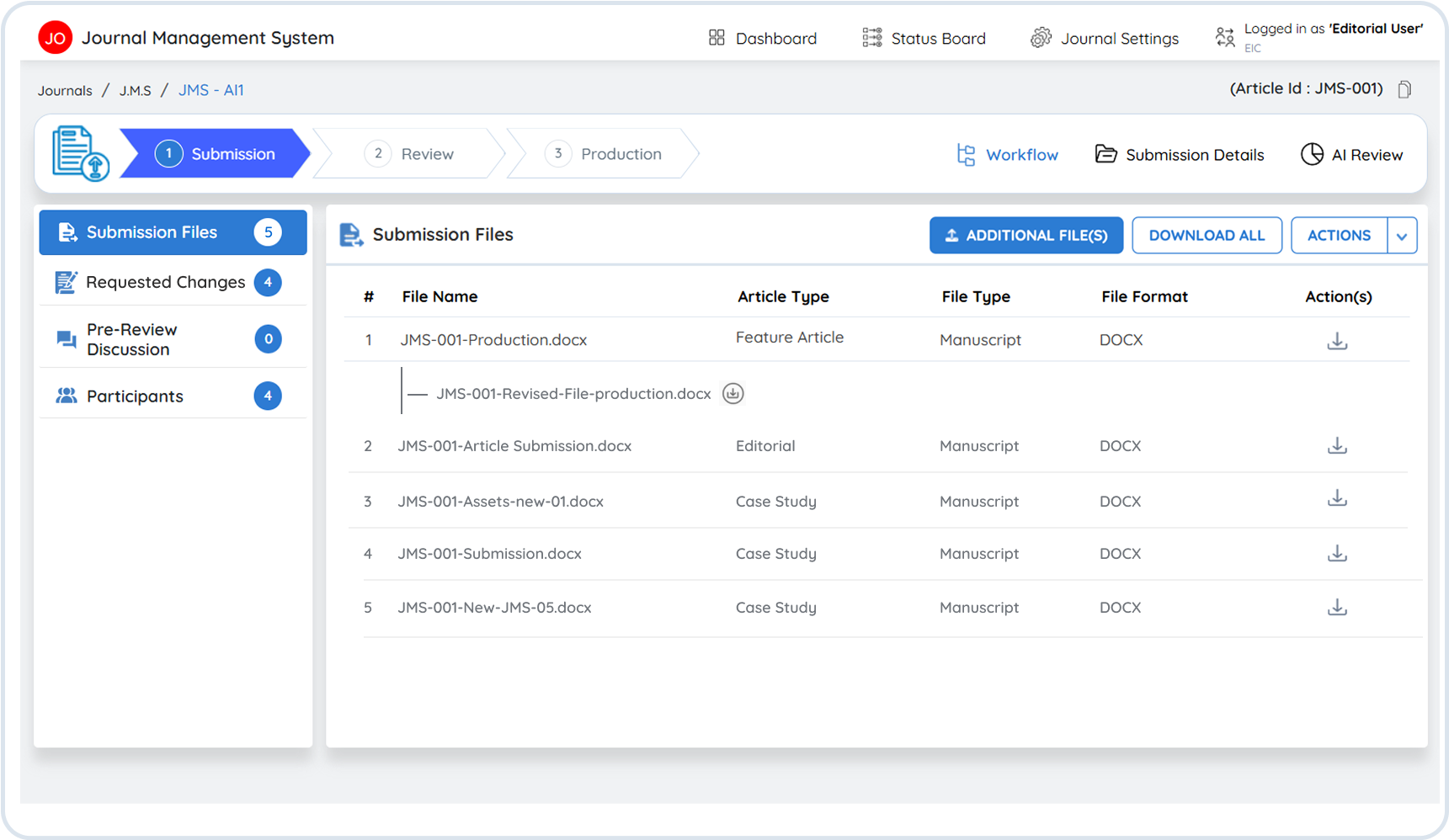Viewport: 1449px width, 840px height.
Task: Copy the article ID icon
Action: (x=1404, y=89)
